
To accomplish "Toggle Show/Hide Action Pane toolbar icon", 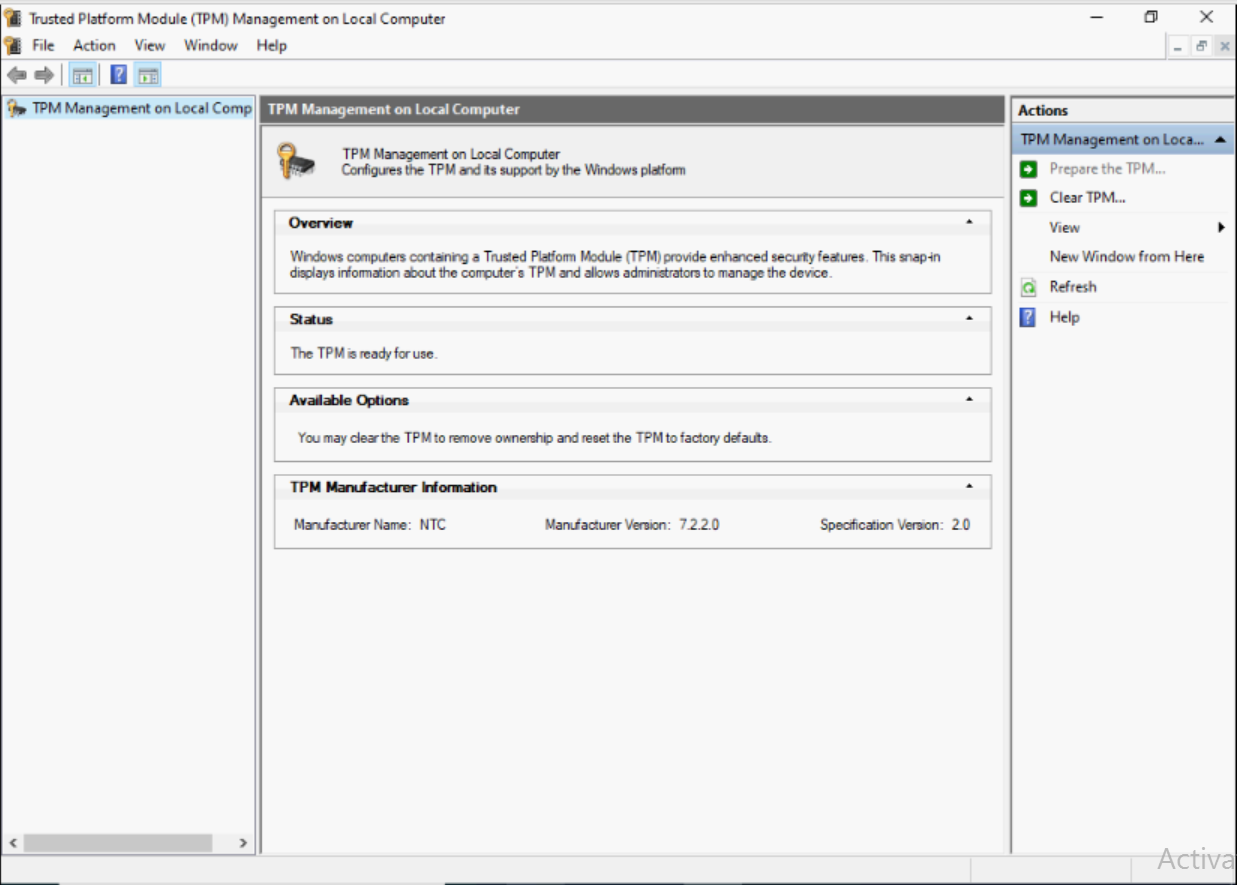I will (x=148, y=75).
